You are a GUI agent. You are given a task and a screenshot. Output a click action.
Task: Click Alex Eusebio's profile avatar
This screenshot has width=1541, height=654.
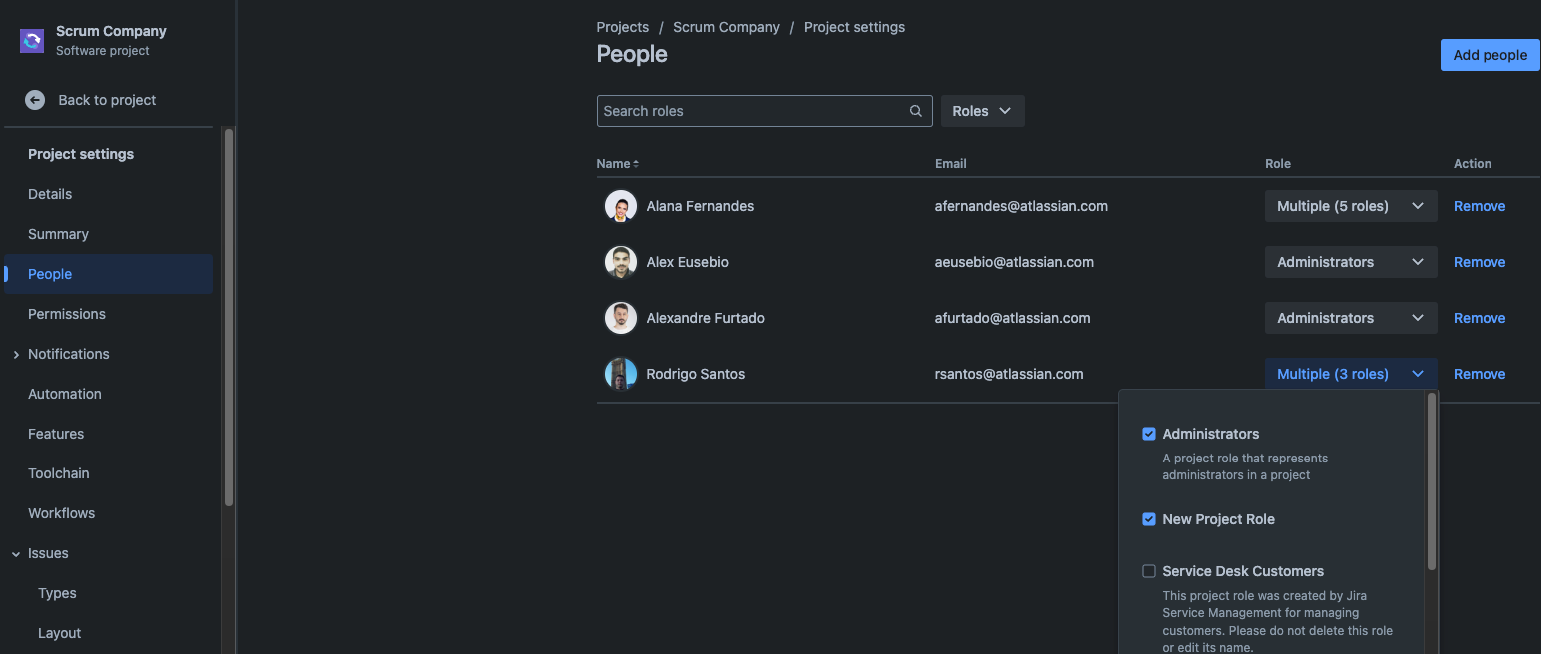[x=620, y=261]
